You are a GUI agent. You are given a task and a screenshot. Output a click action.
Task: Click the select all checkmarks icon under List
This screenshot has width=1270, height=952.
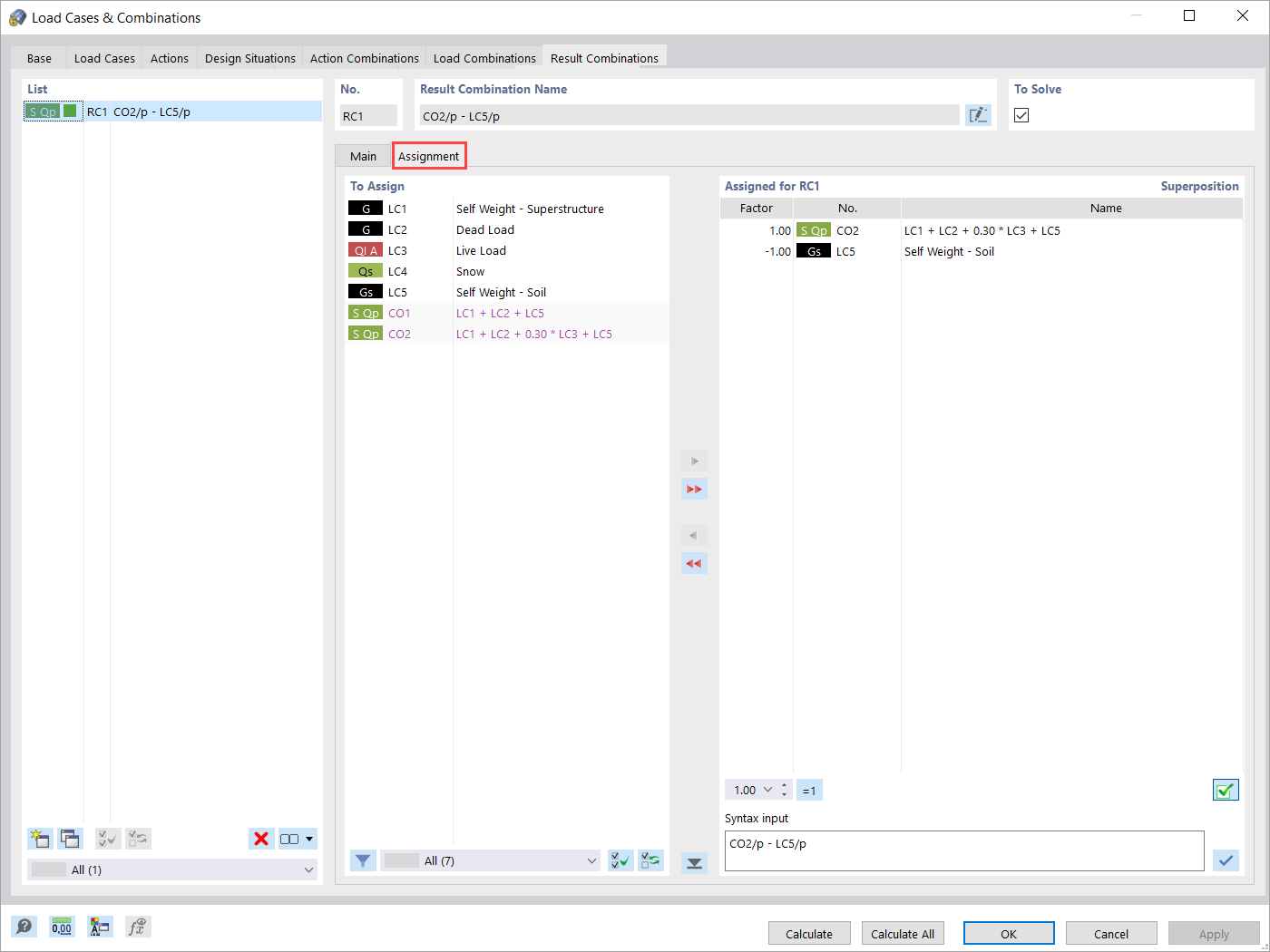[108, 839]
